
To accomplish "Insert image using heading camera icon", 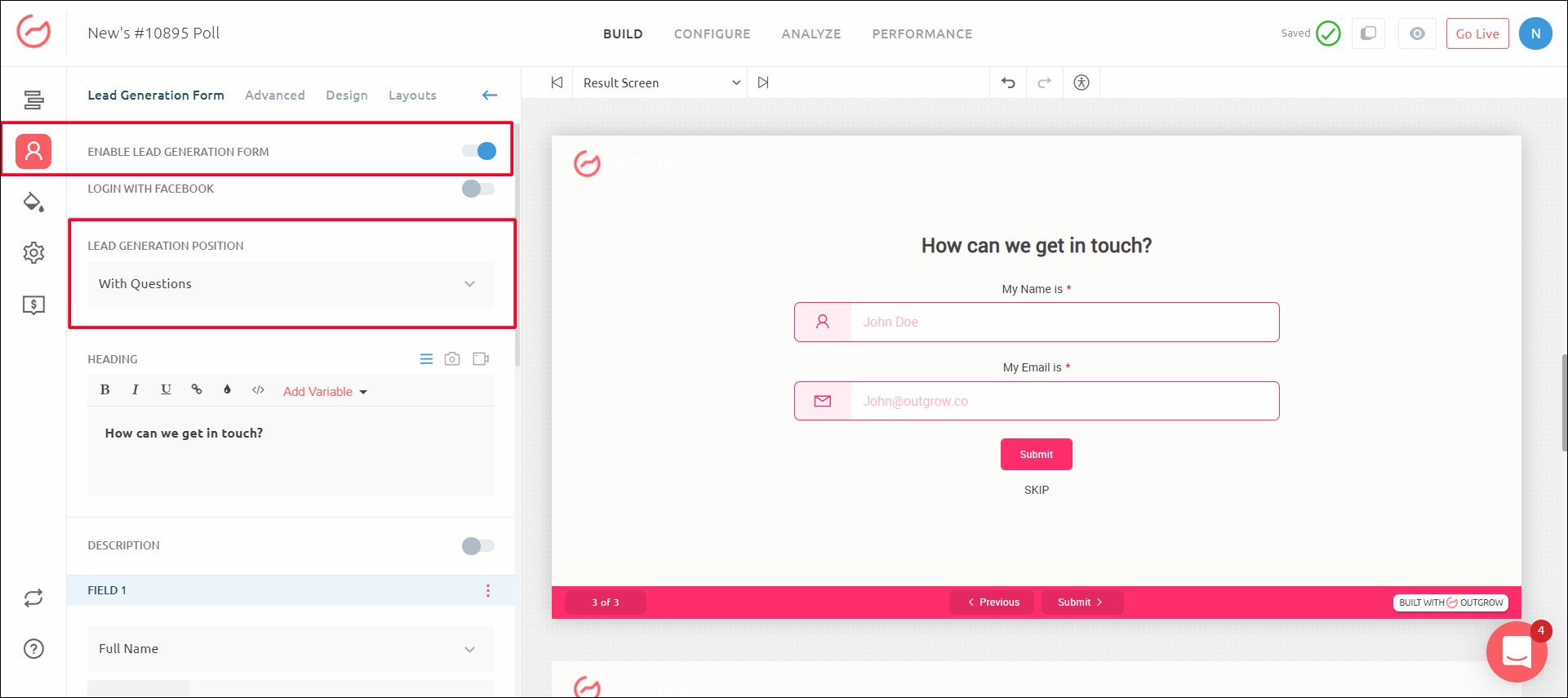I will [x=452, y=359].
